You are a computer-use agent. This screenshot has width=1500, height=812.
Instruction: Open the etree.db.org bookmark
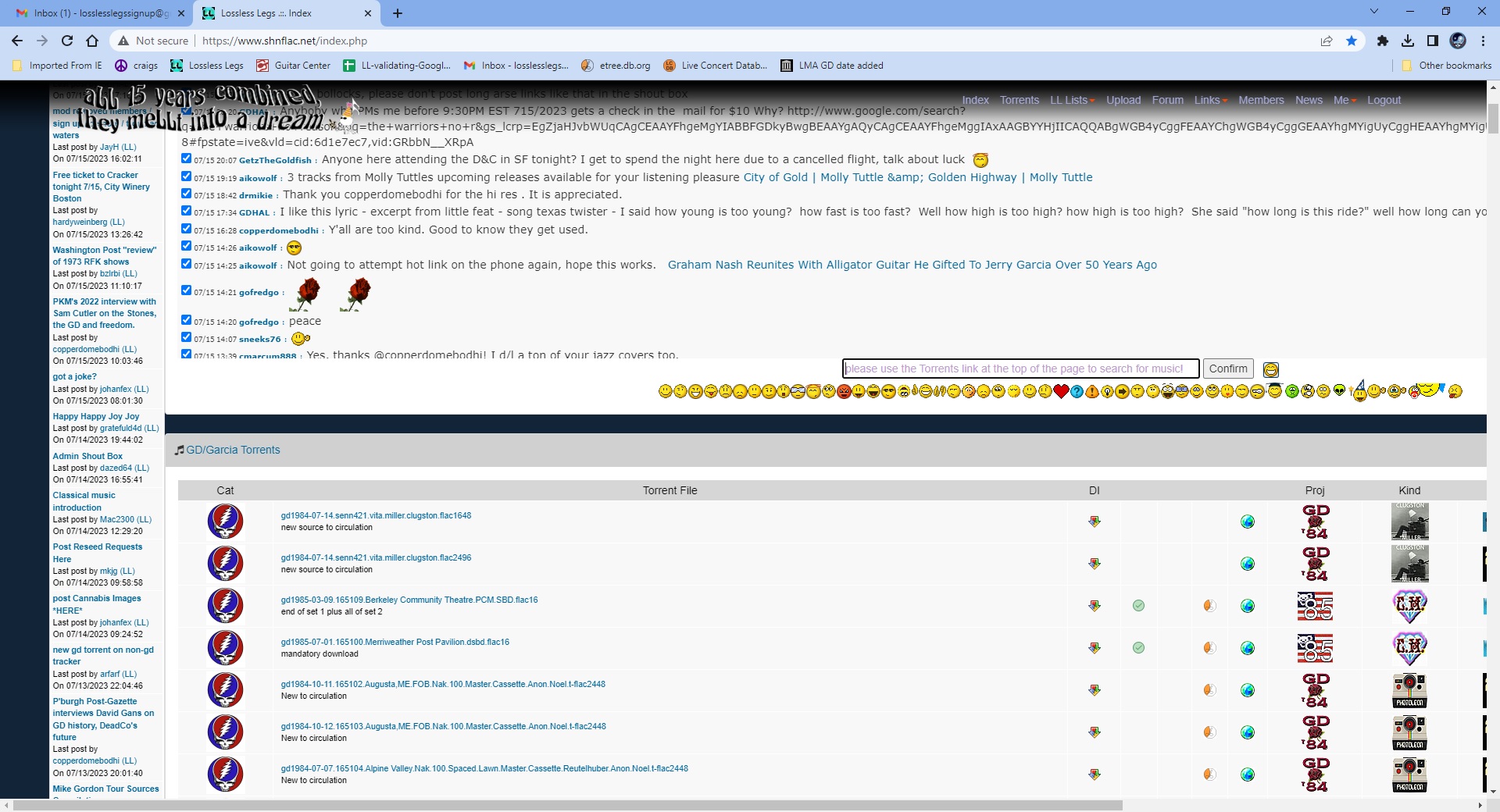pyautogui.click(x=616, y=66)
